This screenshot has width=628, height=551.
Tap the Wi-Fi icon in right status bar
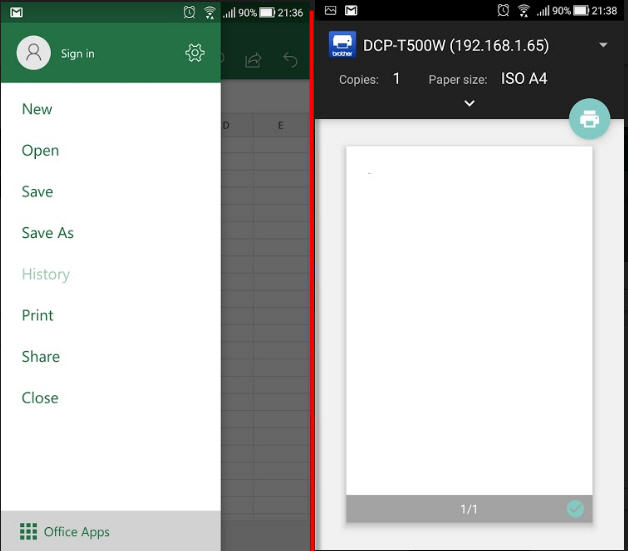click(x=523, y=10)
